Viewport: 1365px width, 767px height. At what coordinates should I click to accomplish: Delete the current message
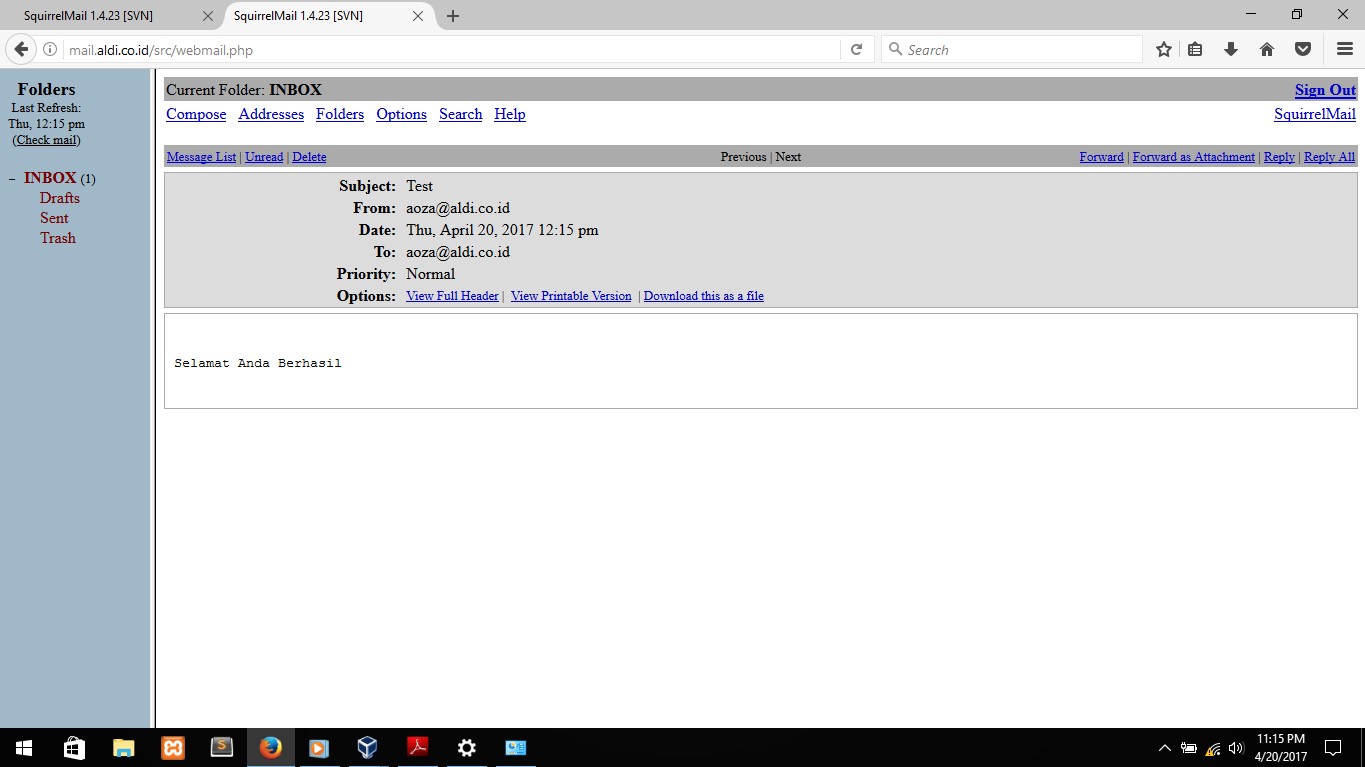tap(309, 157)
